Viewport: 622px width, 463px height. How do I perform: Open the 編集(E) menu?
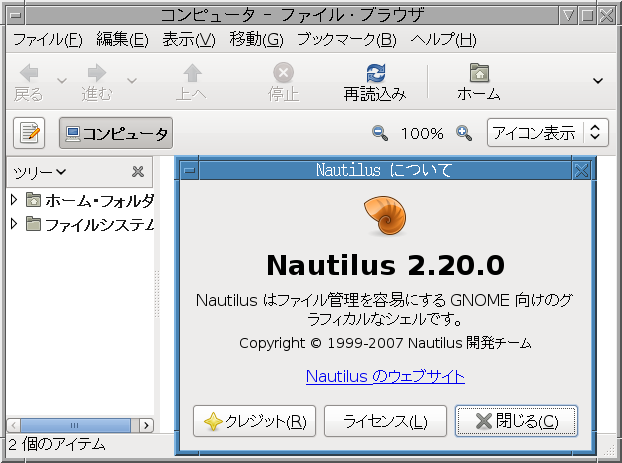[x=122, y=40]
